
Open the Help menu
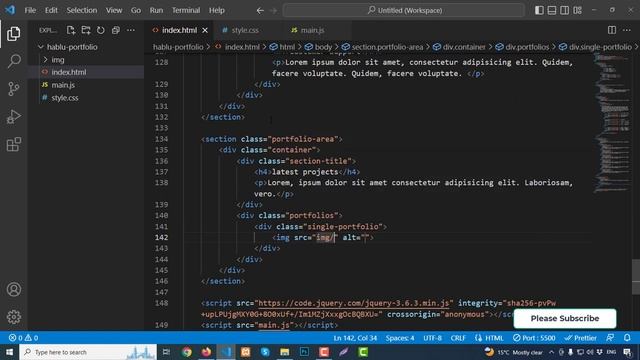click(217, 10)
